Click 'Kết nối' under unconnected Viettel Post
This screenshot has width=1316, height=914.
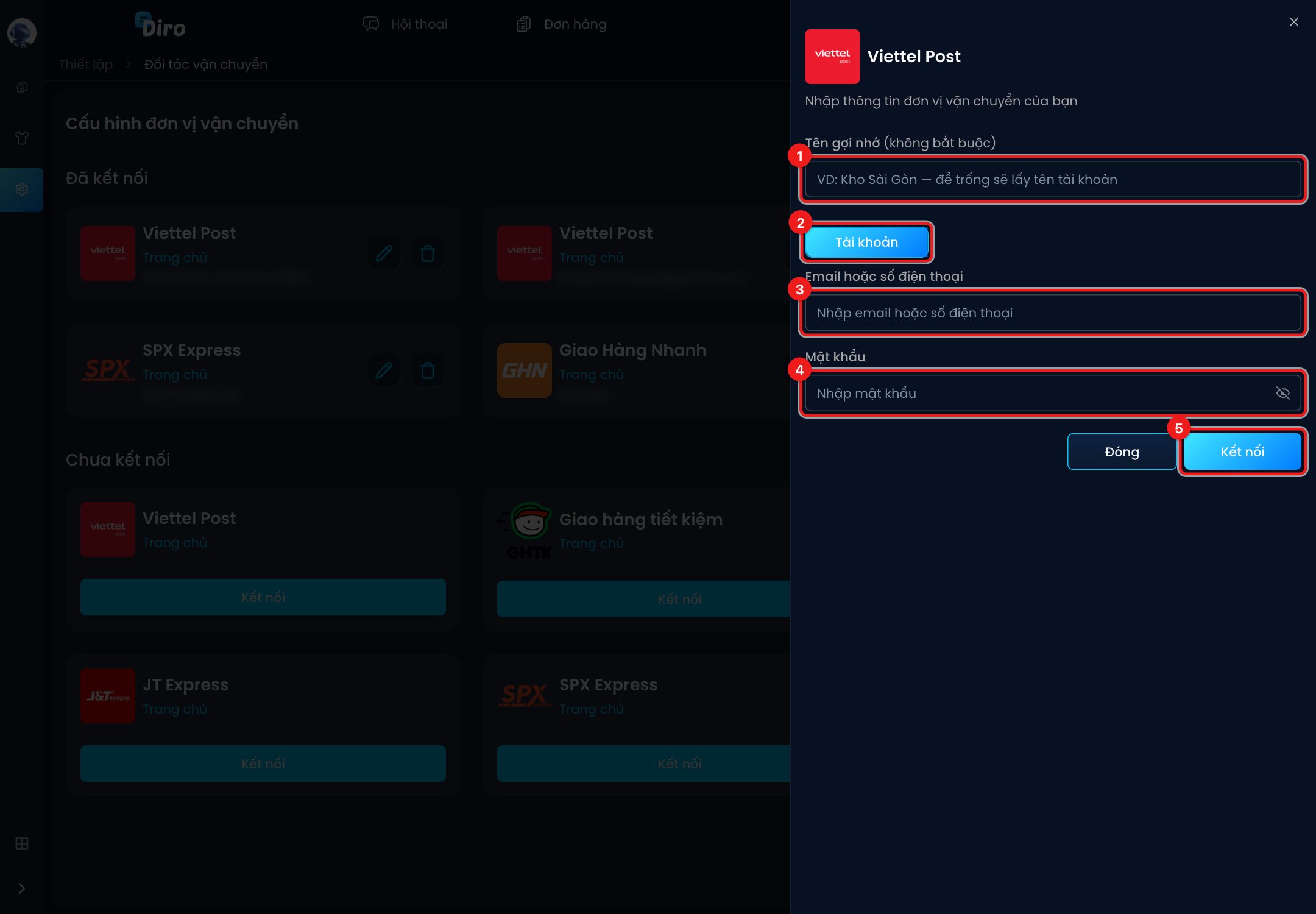(263, 597)
